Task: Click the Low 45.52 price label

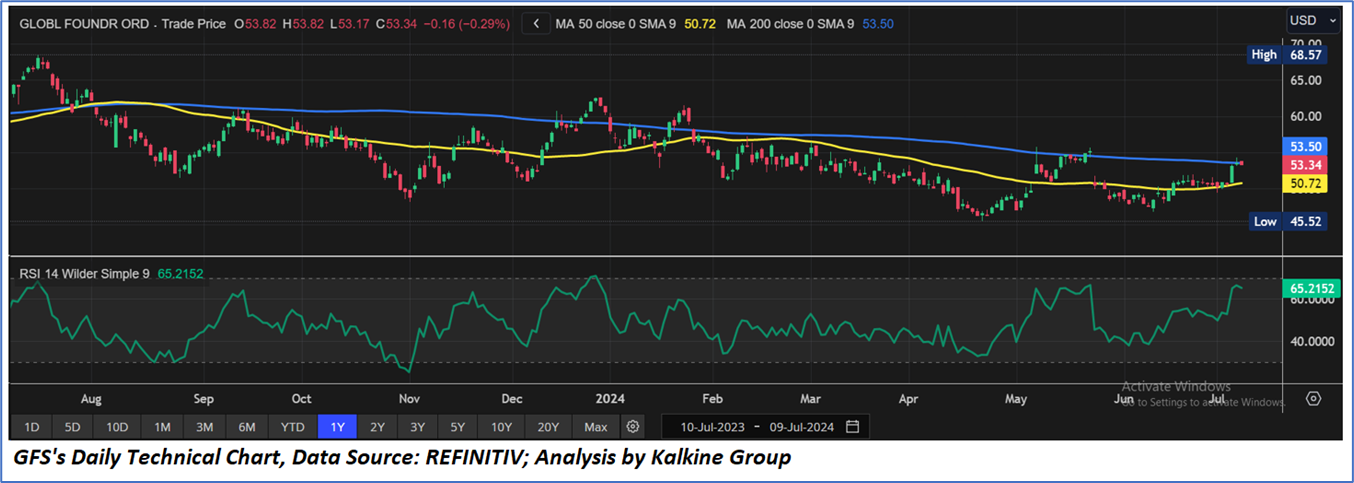Action: pyautogui.click(x=1288, y=221)
